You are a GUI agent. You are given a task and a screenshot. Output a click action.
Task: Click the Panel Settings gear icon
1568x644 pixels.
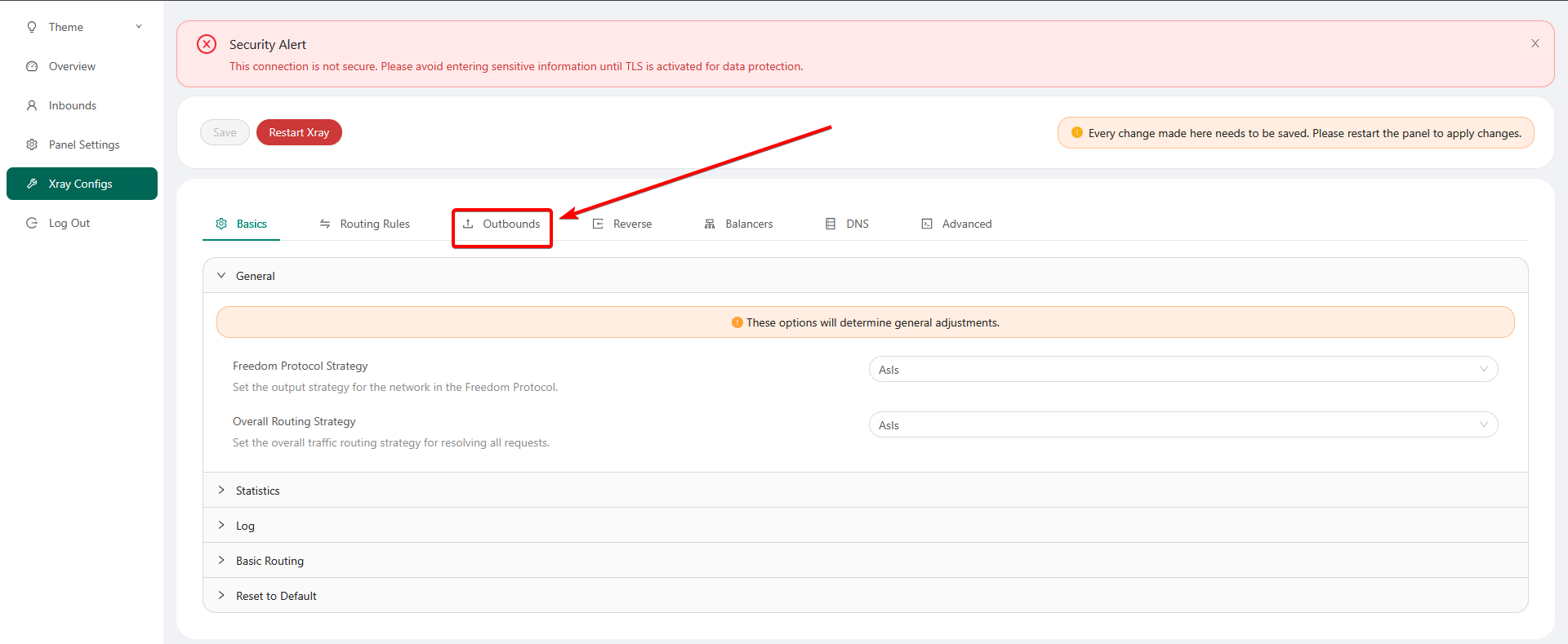(x=32, y=144)
